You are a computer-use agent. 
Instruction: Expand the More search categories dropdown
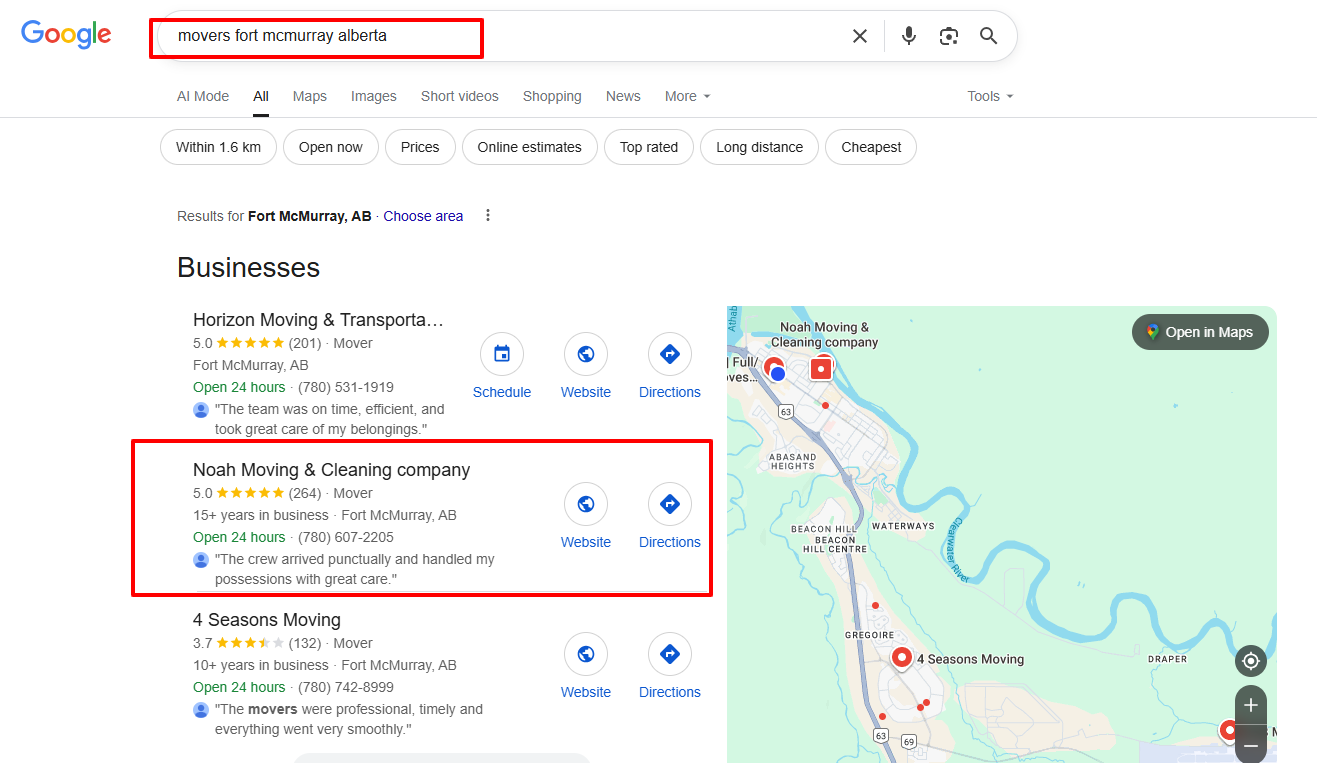click(x=688, y=96)
